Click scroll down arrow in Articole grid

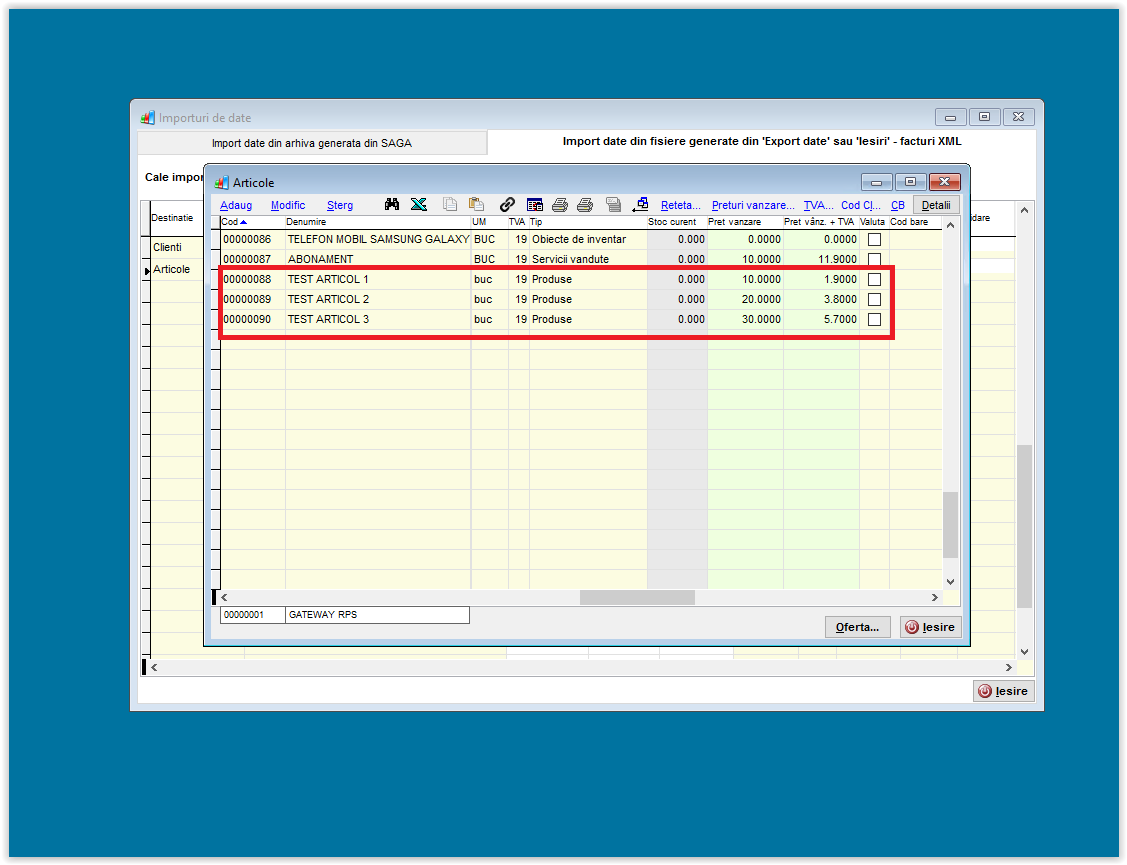tap(950, 582)
